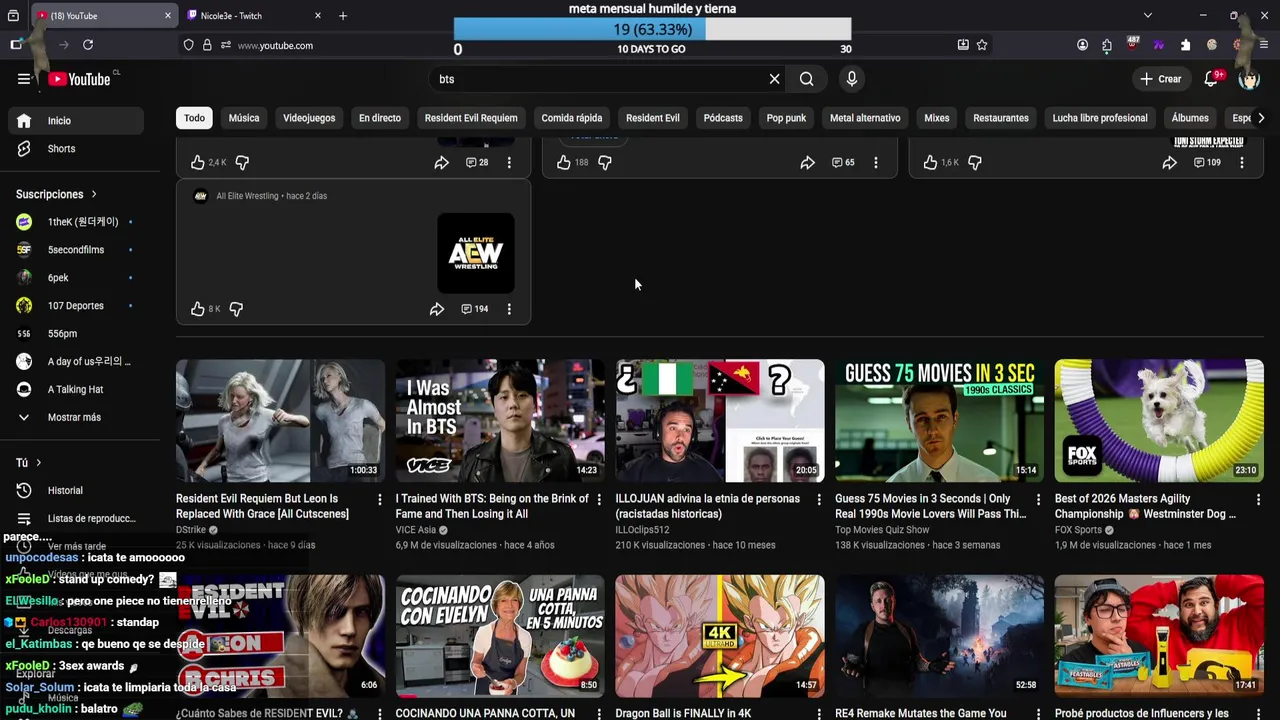The height and width of the screenshot is (720, 1280).
Task: Expand subscriptions with Mostrar más
Action: point(76,417)
